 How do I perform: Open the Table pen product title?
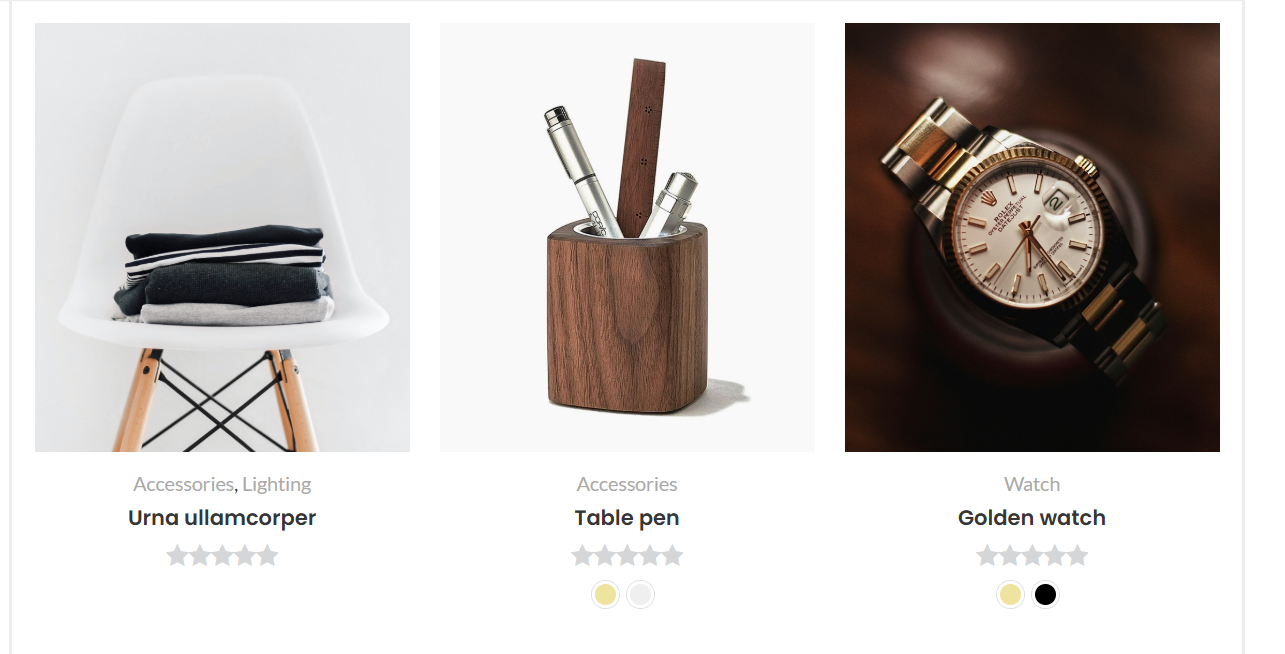627,518
